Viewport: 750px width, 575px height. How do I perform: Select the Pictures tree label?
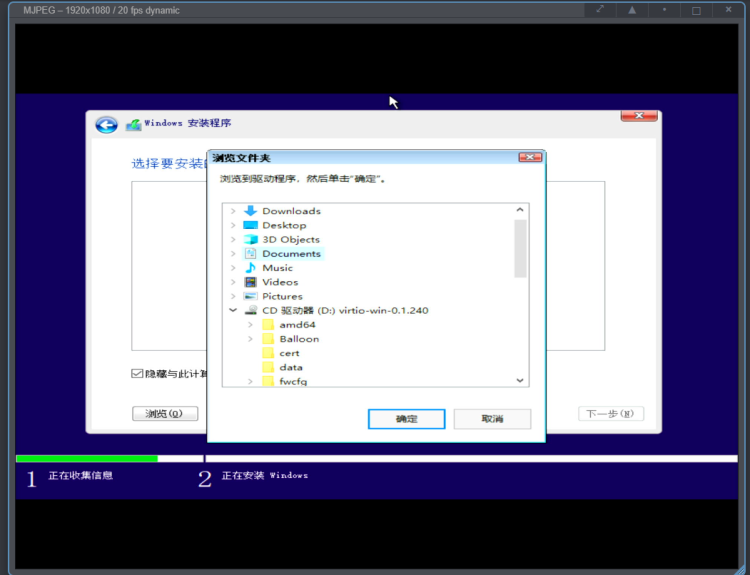(x=282, y=296)
